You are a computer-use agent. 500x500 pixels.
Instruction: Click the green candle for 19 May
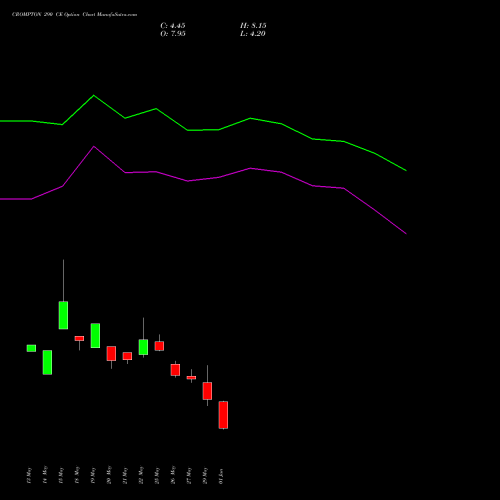tap(95, 336)
